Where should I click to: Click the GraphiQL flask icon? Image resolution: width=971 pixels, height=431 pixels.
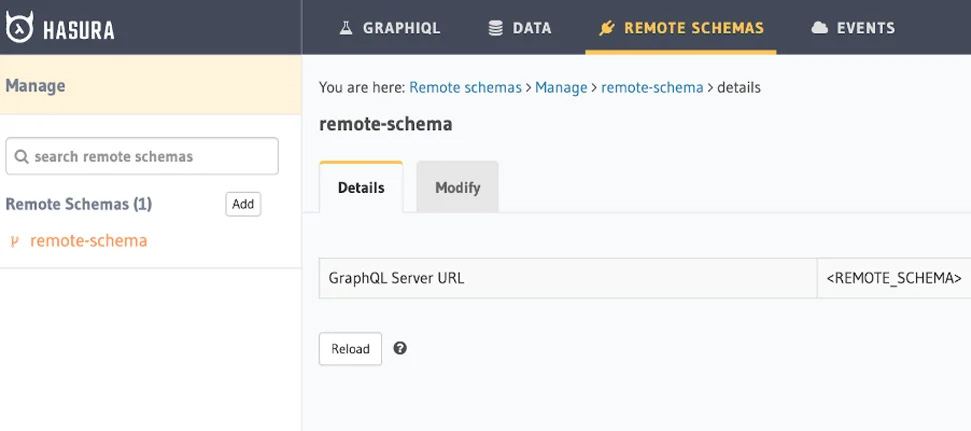346,28
